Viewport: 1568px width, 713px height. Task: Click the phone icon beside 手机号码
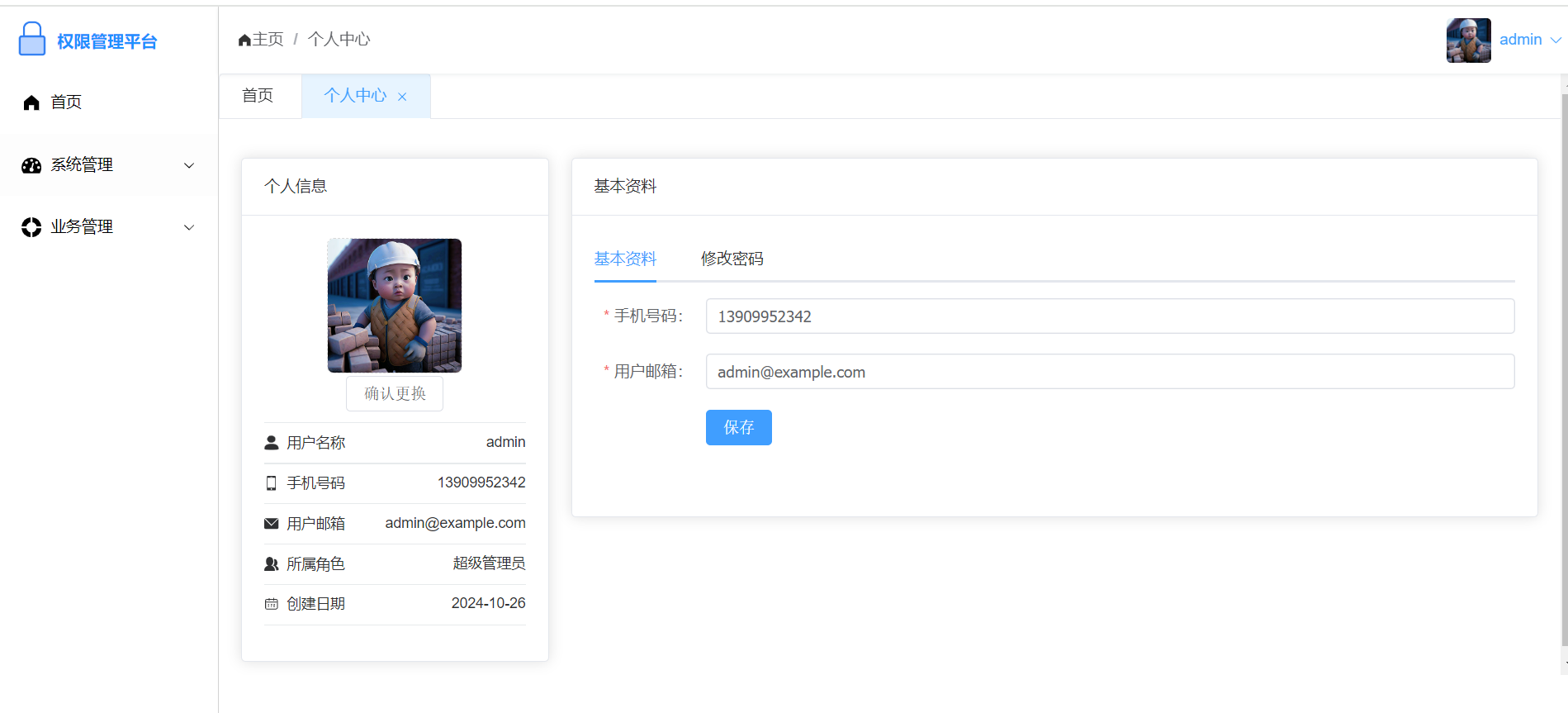point(271,483)
